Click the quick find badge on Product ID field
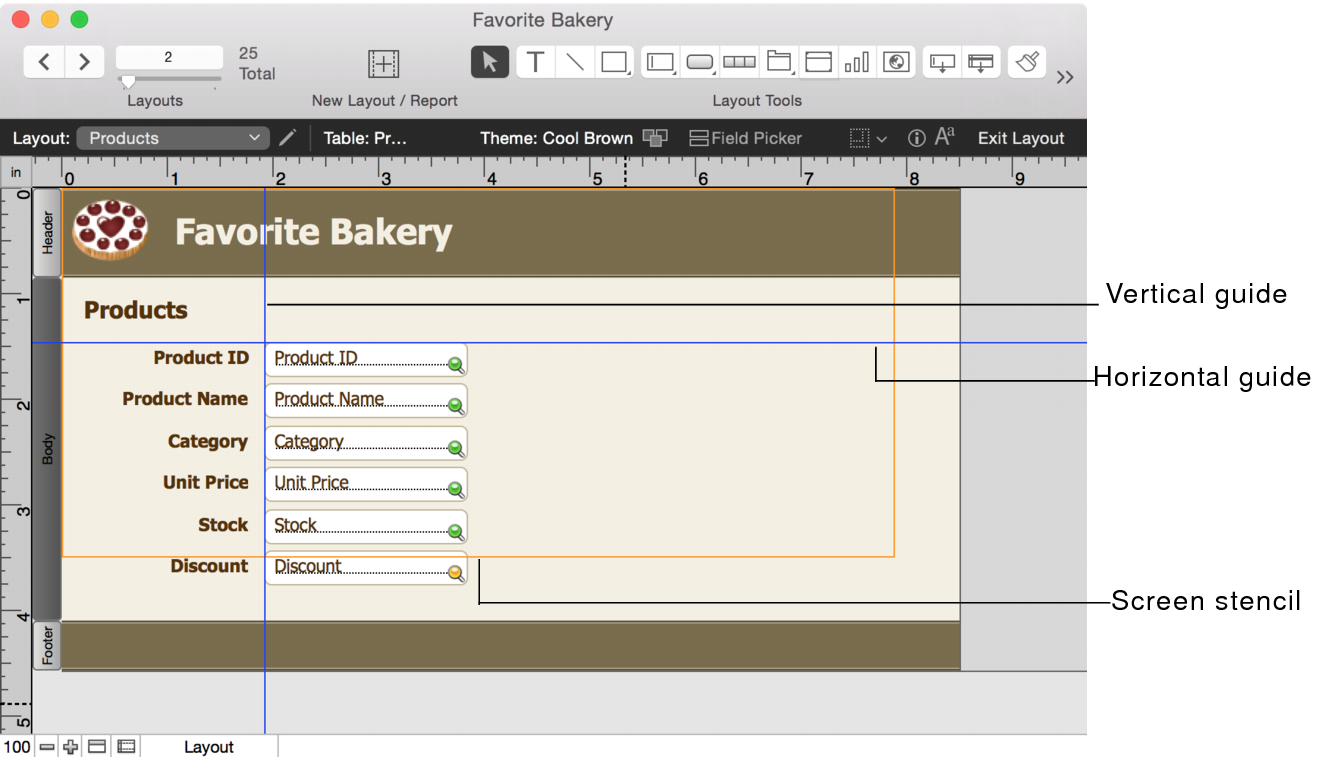The width and height of the screenshot is (1340, 763). (x=456, y=365)
